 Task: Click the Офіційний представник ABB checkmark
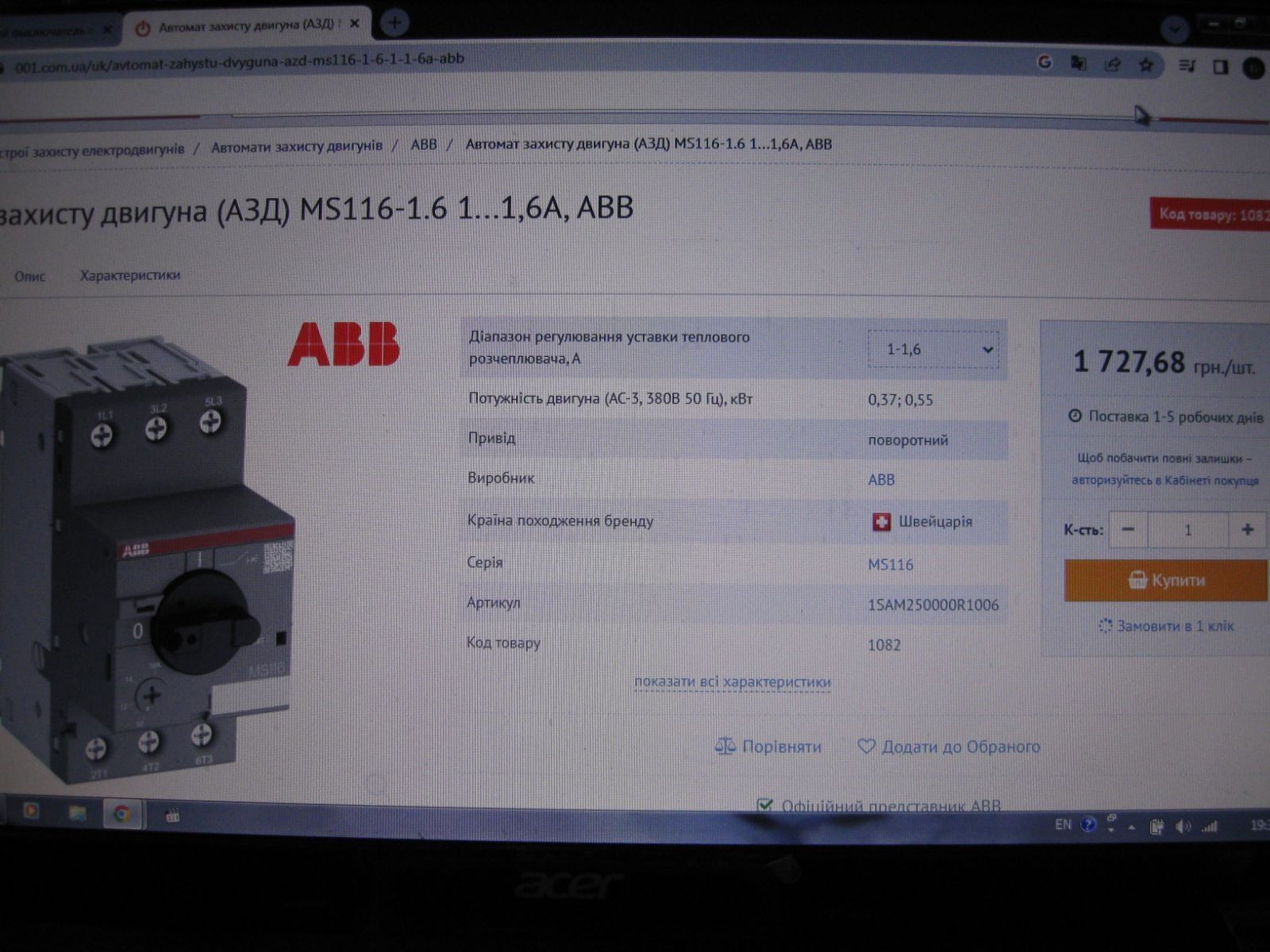coord(765,805)
